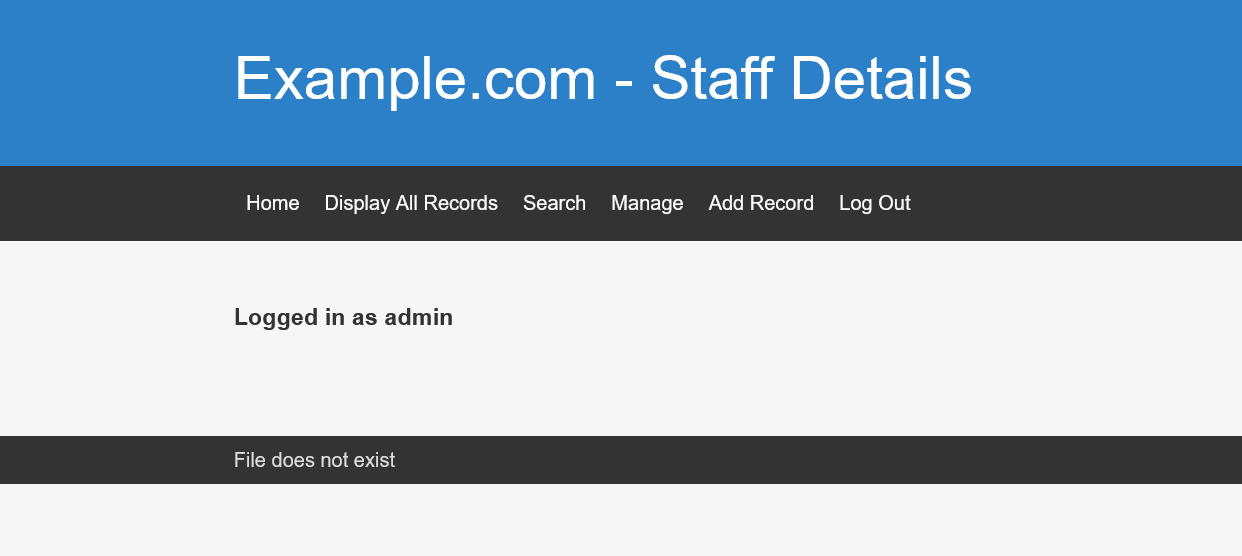Click the 'Example.com - Staff Details' page title
The image size is (1242, 556).
click(602, 78)
